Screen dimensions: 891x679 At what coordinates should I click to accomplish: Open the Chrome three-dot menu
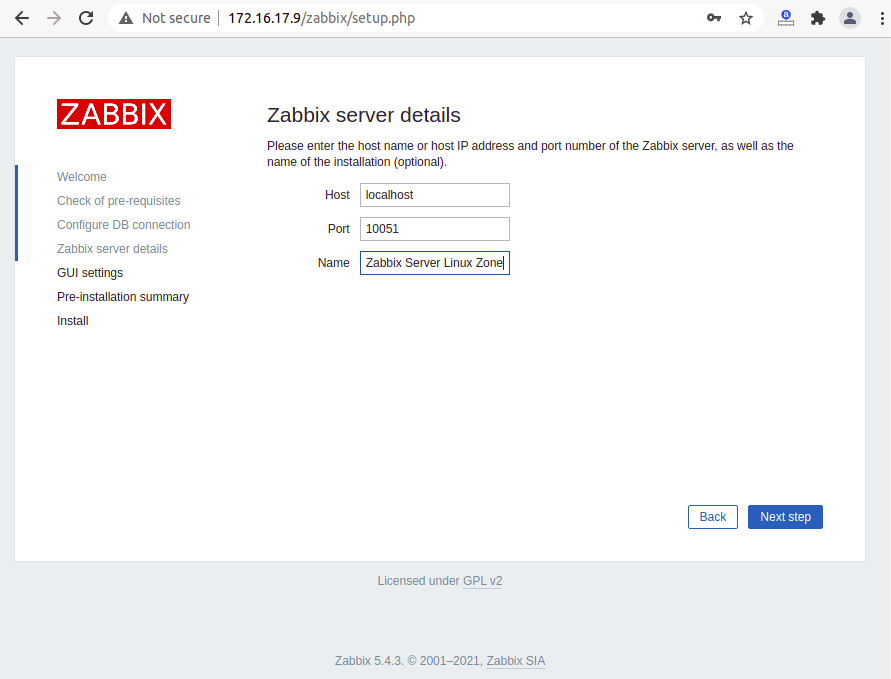(x=881, y=18)
